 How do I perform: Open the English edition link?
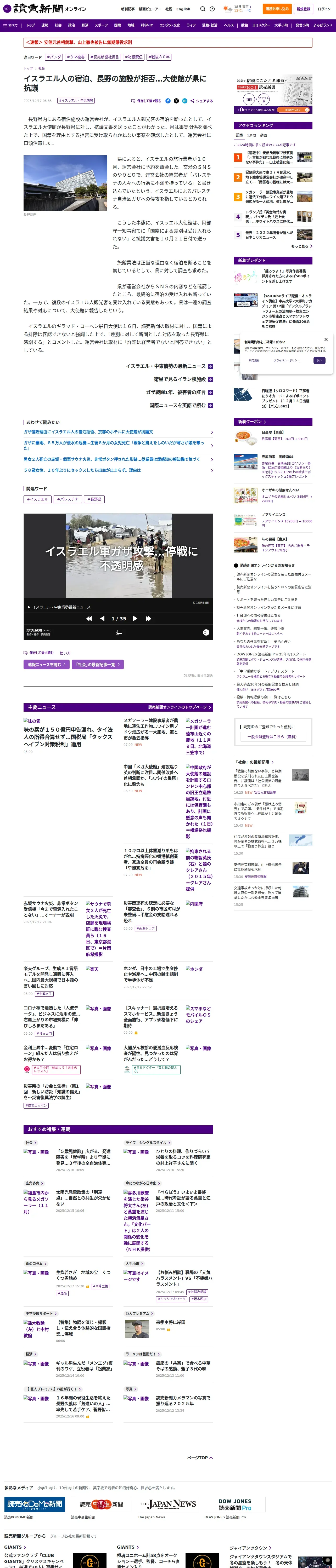(x=183, y=9)
